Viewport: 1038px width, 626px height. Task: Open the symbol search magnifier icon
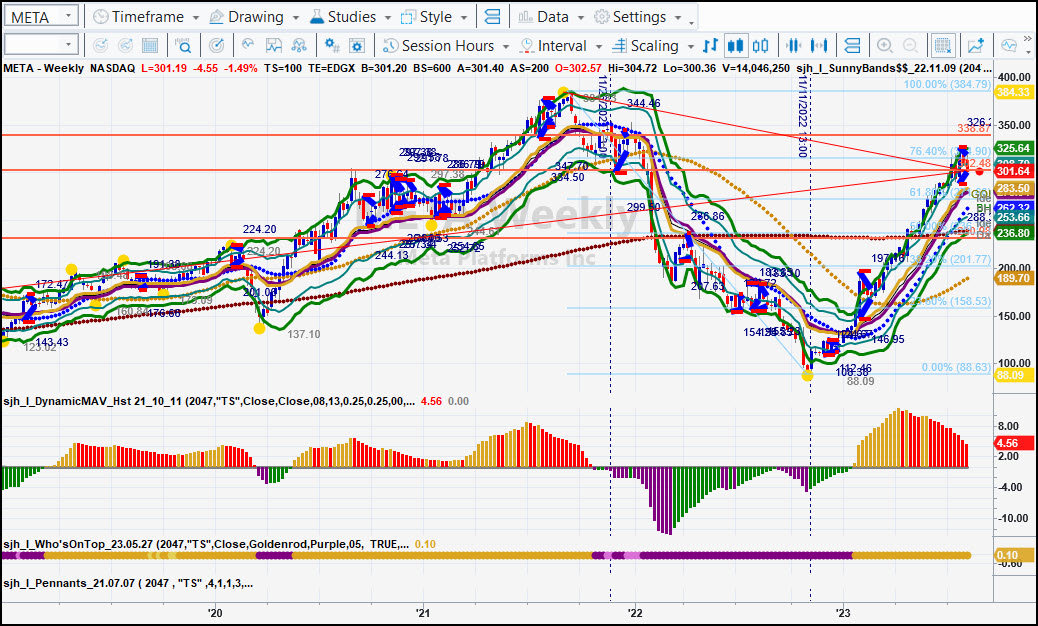tap(183, 46)
